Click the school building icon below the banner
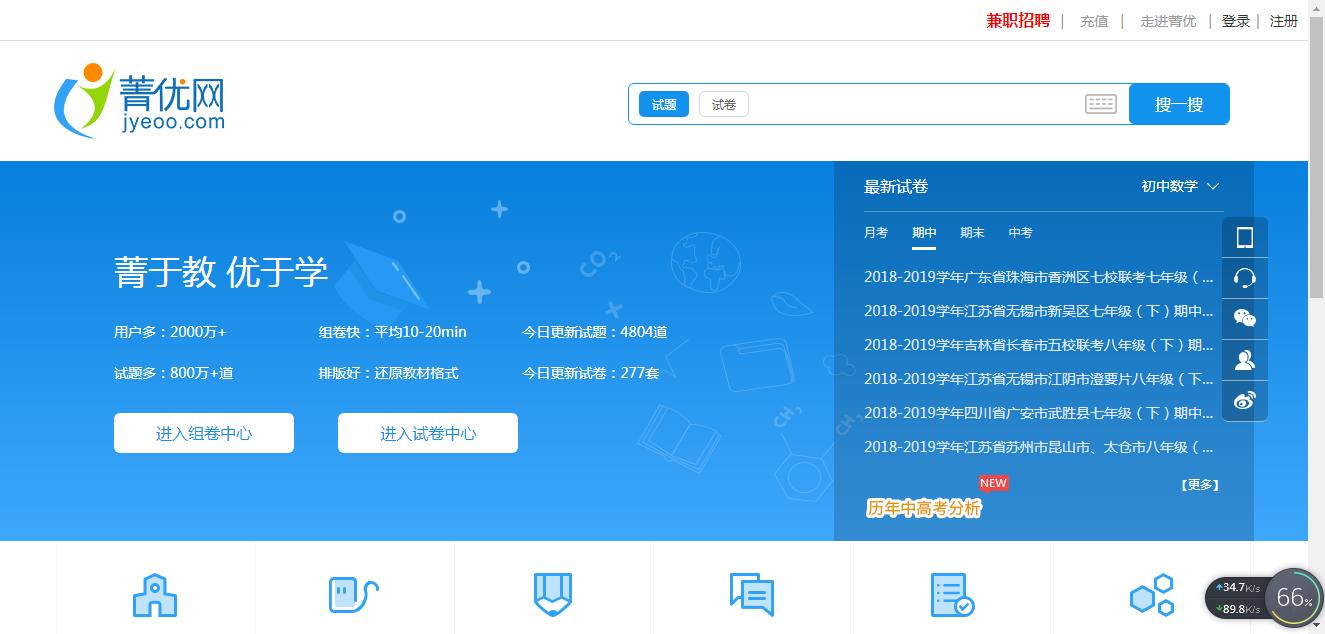This screenshot has width=1325, height=634. 155,593
